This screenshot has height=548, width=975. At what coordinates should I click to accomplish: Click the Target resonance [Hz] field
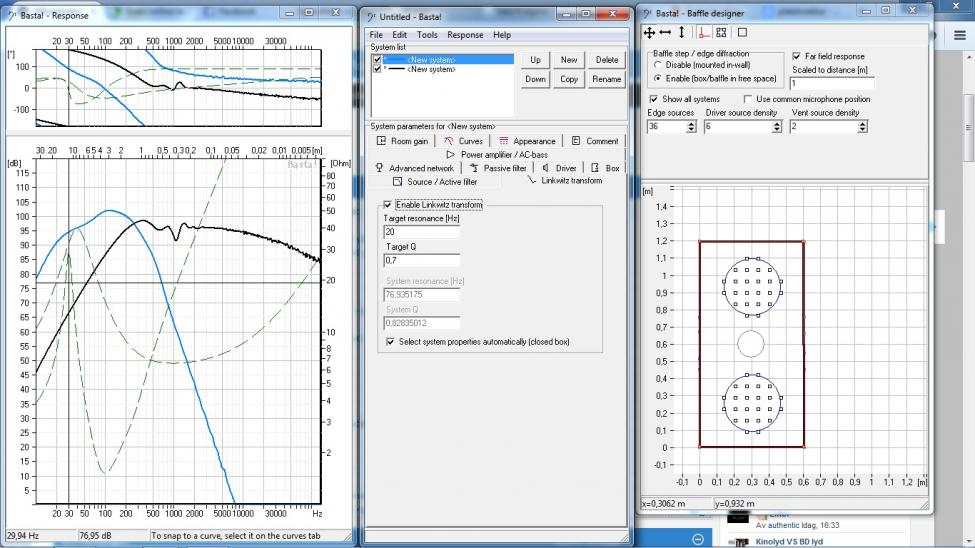pos(422,232)
